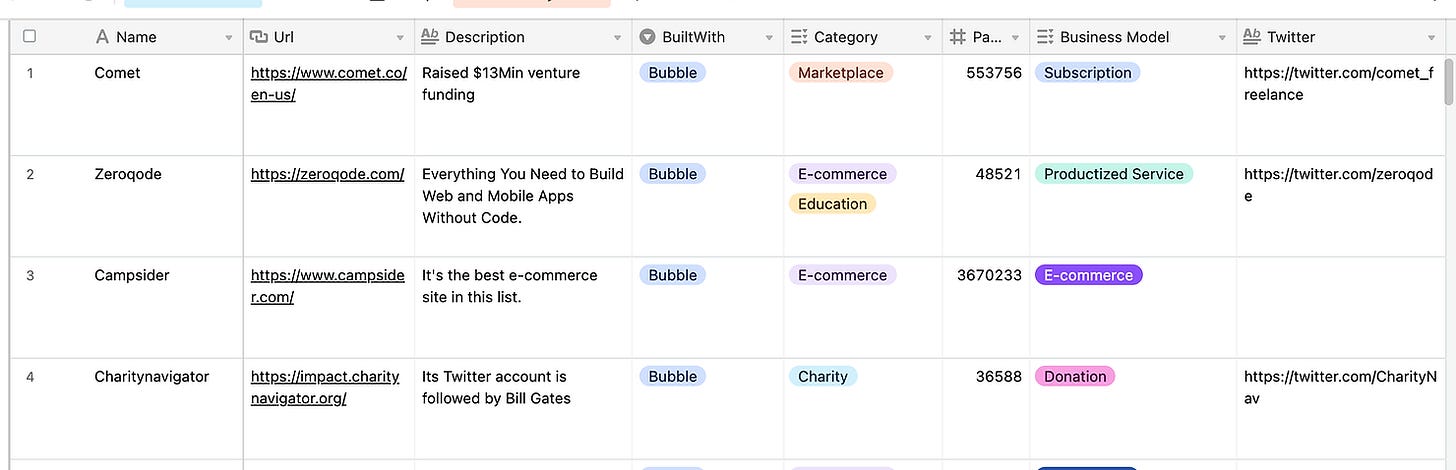Click the purple E-commerce business model tag

pyautogui.click(x=1089, y=275)
